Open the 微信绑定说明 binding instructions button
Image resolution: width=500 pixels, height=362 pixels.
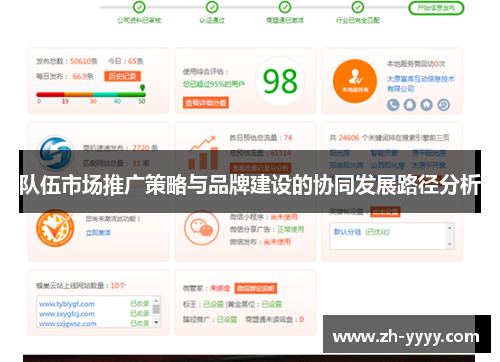pos(256,288)
